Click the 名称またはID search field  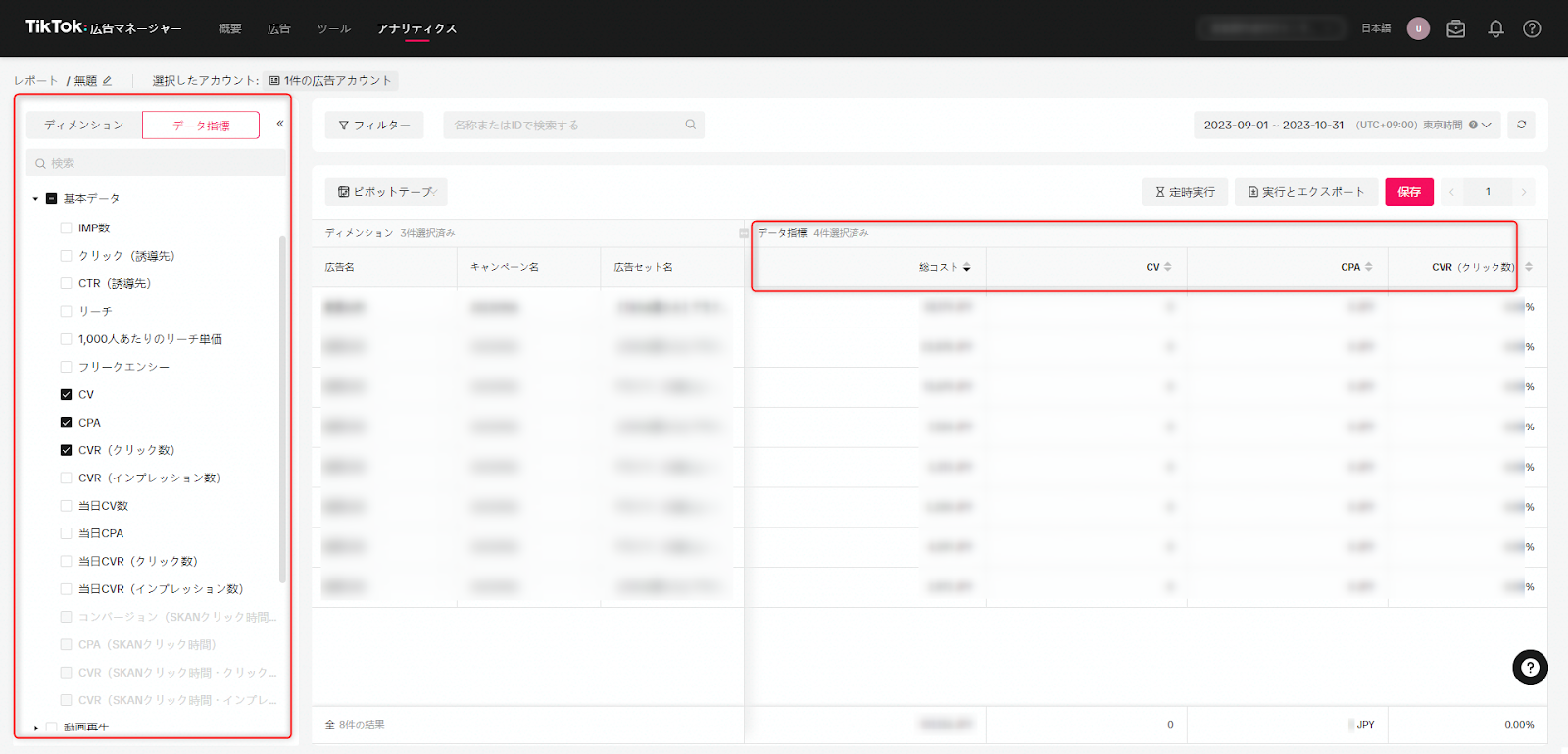(568, 126)
